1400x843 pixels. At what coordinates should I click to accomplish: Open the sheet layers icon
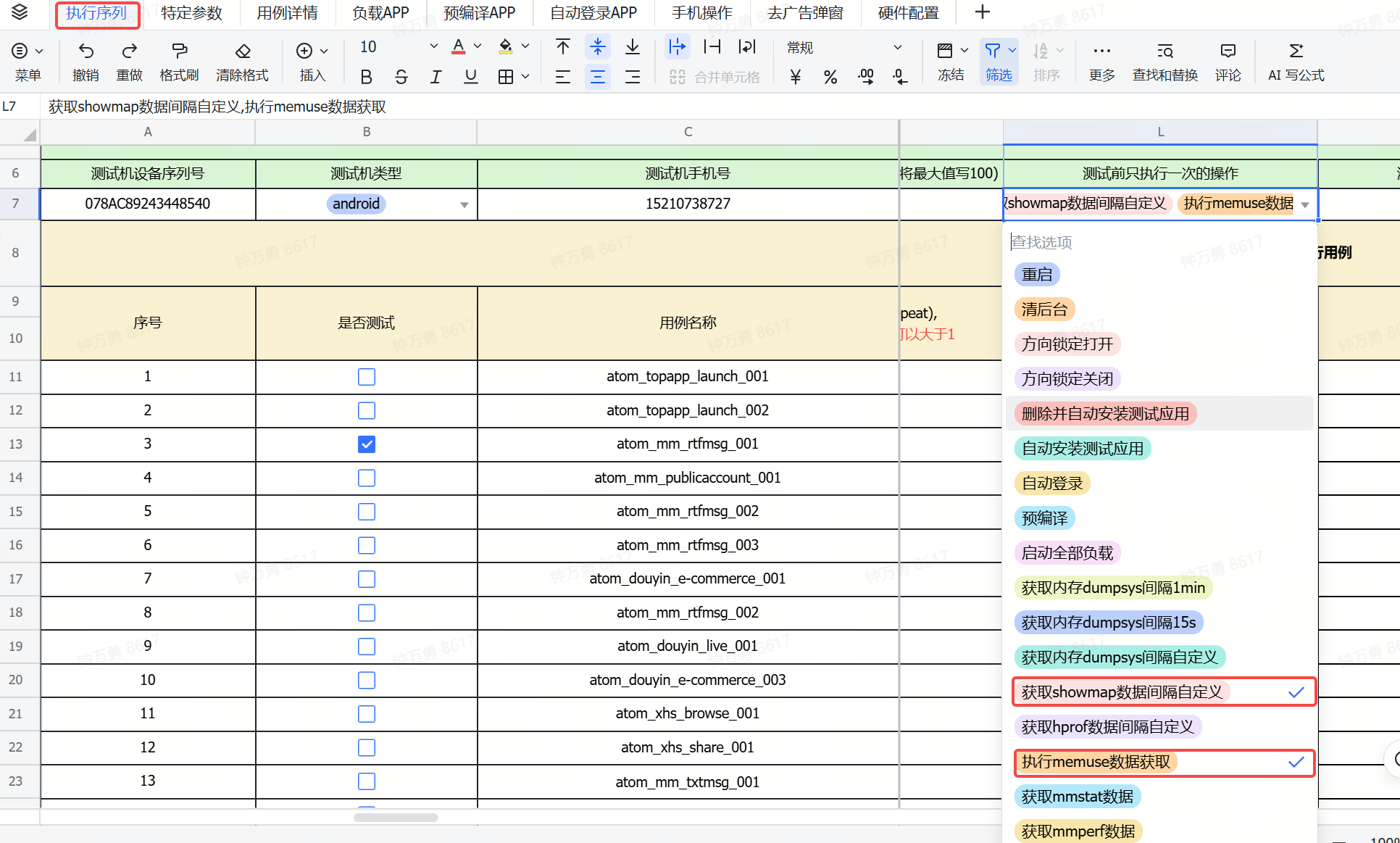20,12
